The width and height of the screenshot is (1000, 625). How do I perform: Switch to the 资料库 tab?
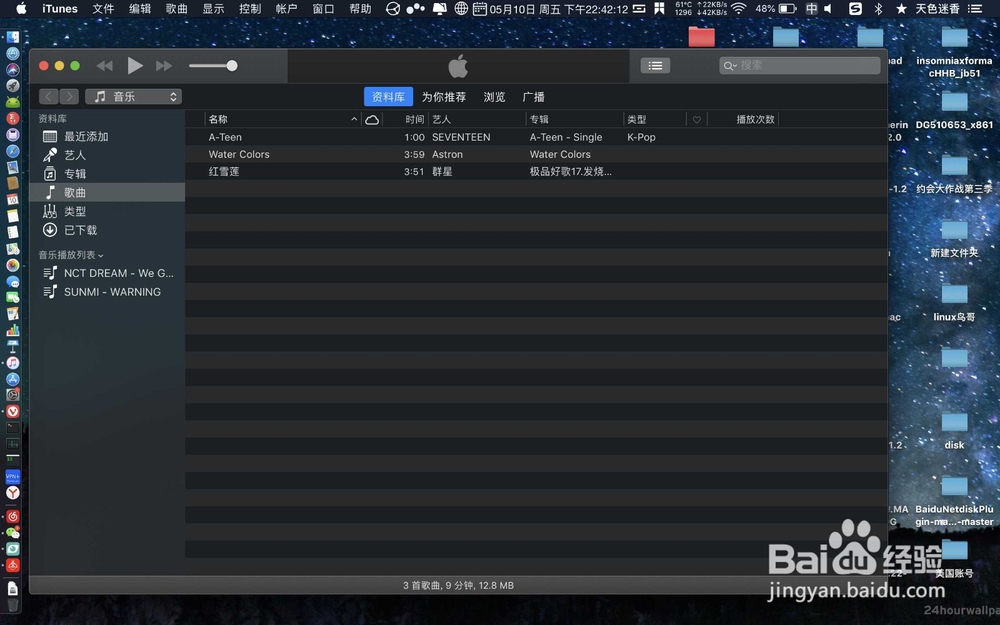point(388,97)
